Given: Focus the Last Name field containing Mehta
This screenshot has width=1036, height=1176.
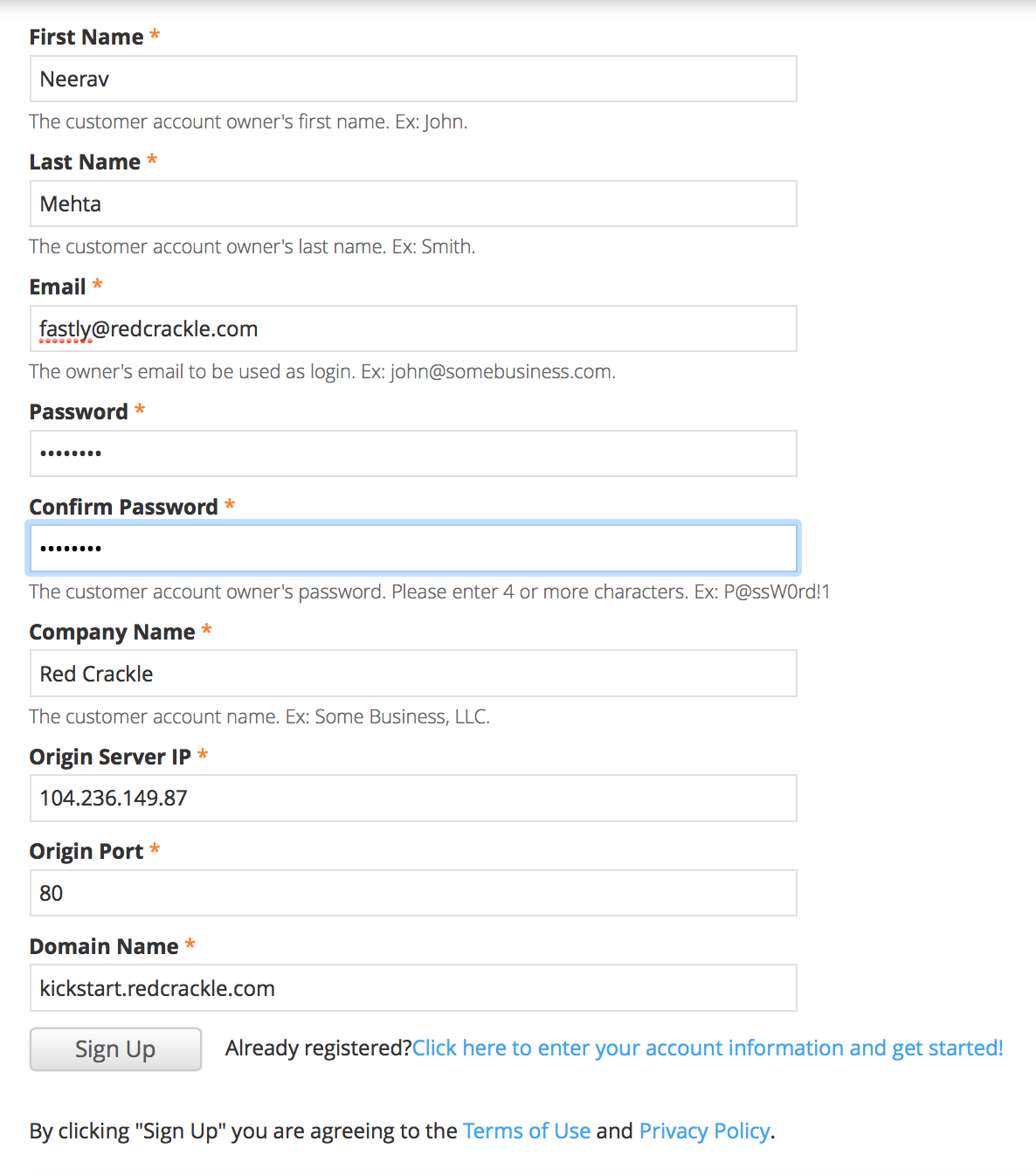Looking at the screenshot, I should click(x=413, y=204).
